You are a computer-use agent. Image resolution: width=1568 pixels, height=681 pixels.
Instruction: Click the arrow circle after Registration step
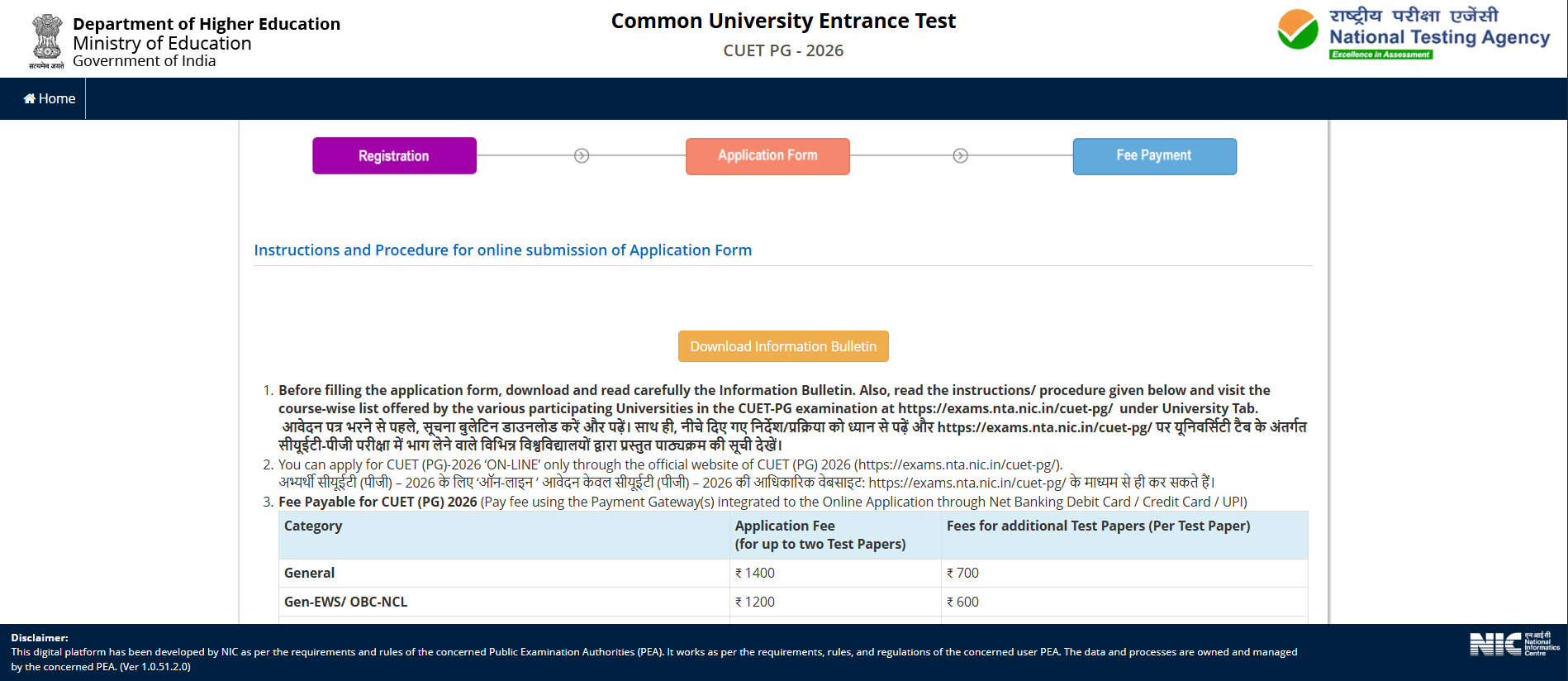tap(582, 156)
